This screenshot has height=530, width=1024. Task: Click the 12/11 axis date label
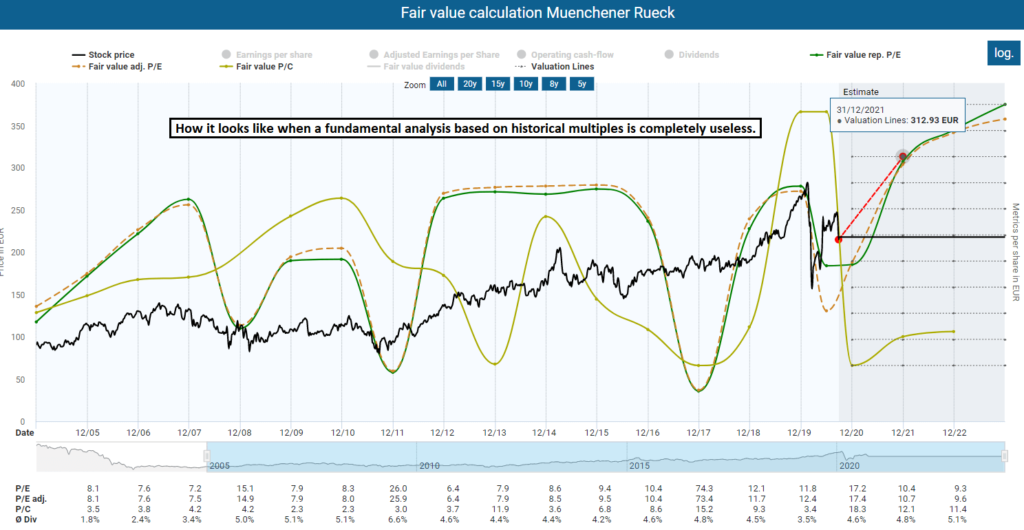[x=393, y=433]
